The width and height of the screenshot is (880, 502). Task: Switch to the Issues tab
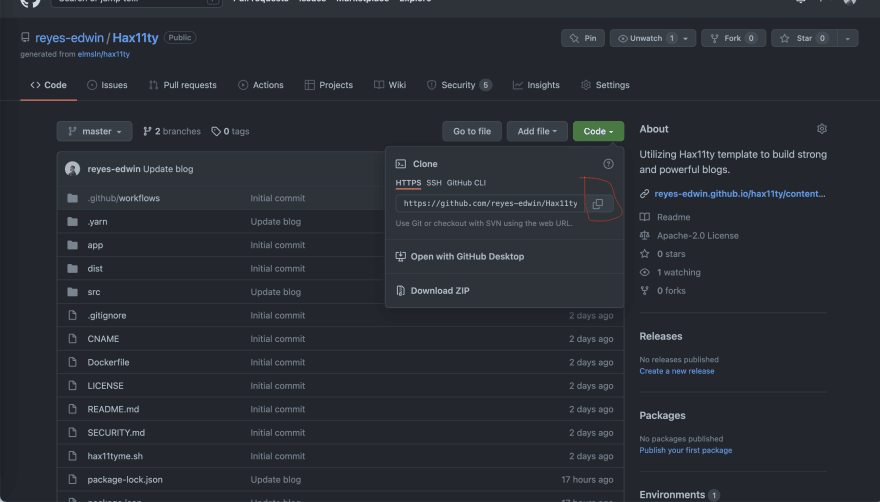(x=107, y=85)
